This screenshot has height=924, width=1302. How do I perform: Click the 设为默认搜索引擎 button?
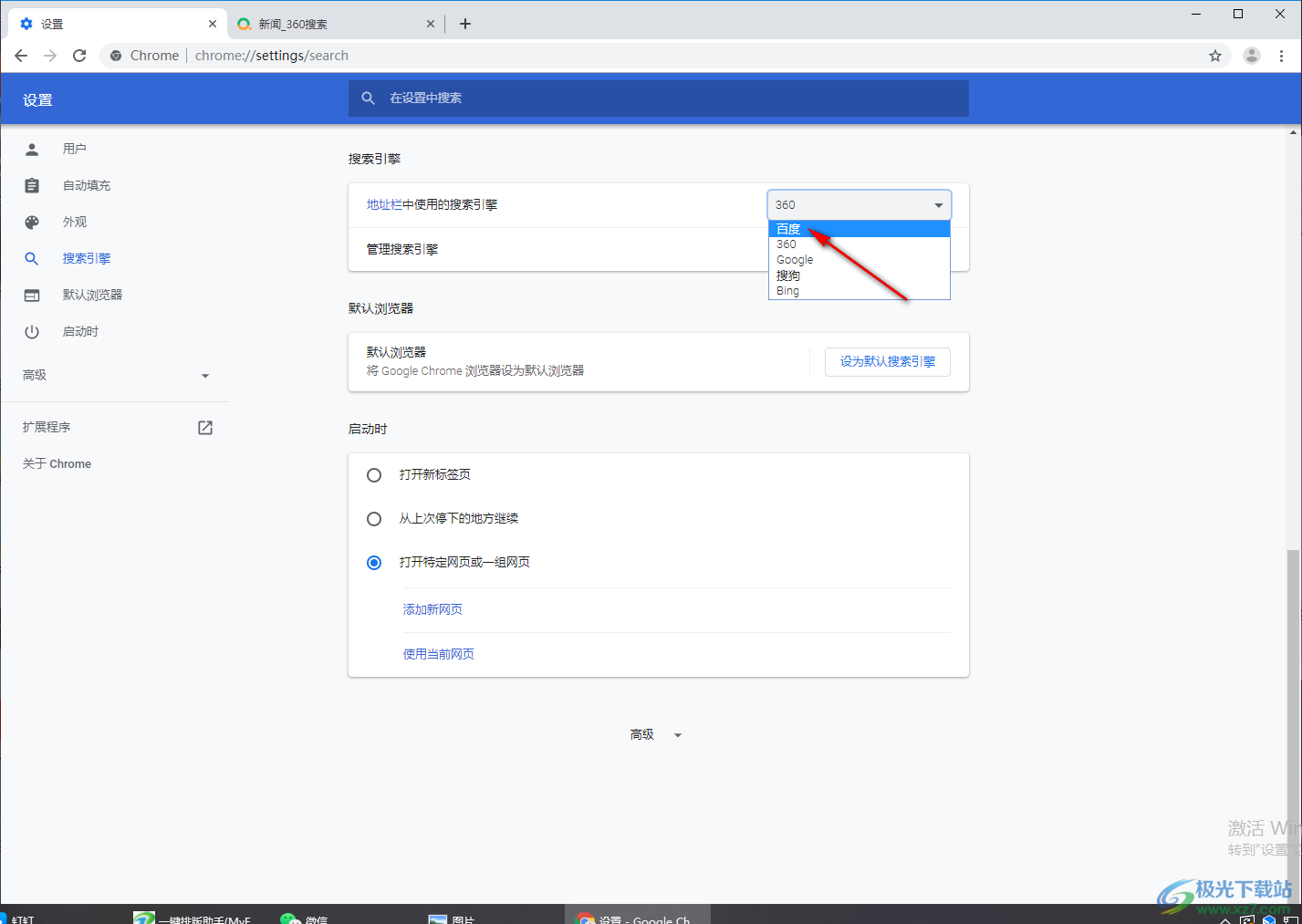(x=888, y=362)
